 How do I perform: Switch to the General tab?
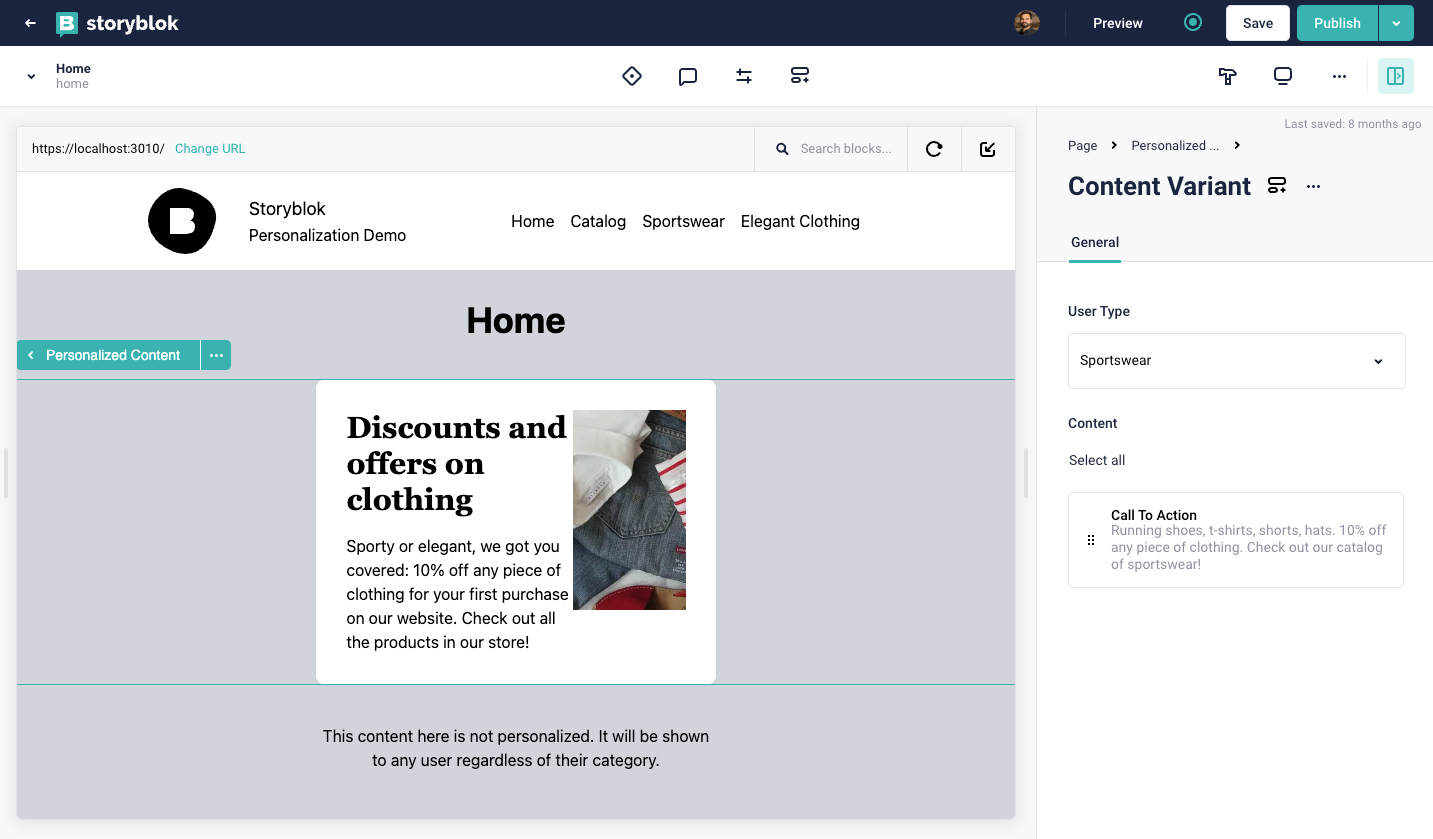(1095, 242)
